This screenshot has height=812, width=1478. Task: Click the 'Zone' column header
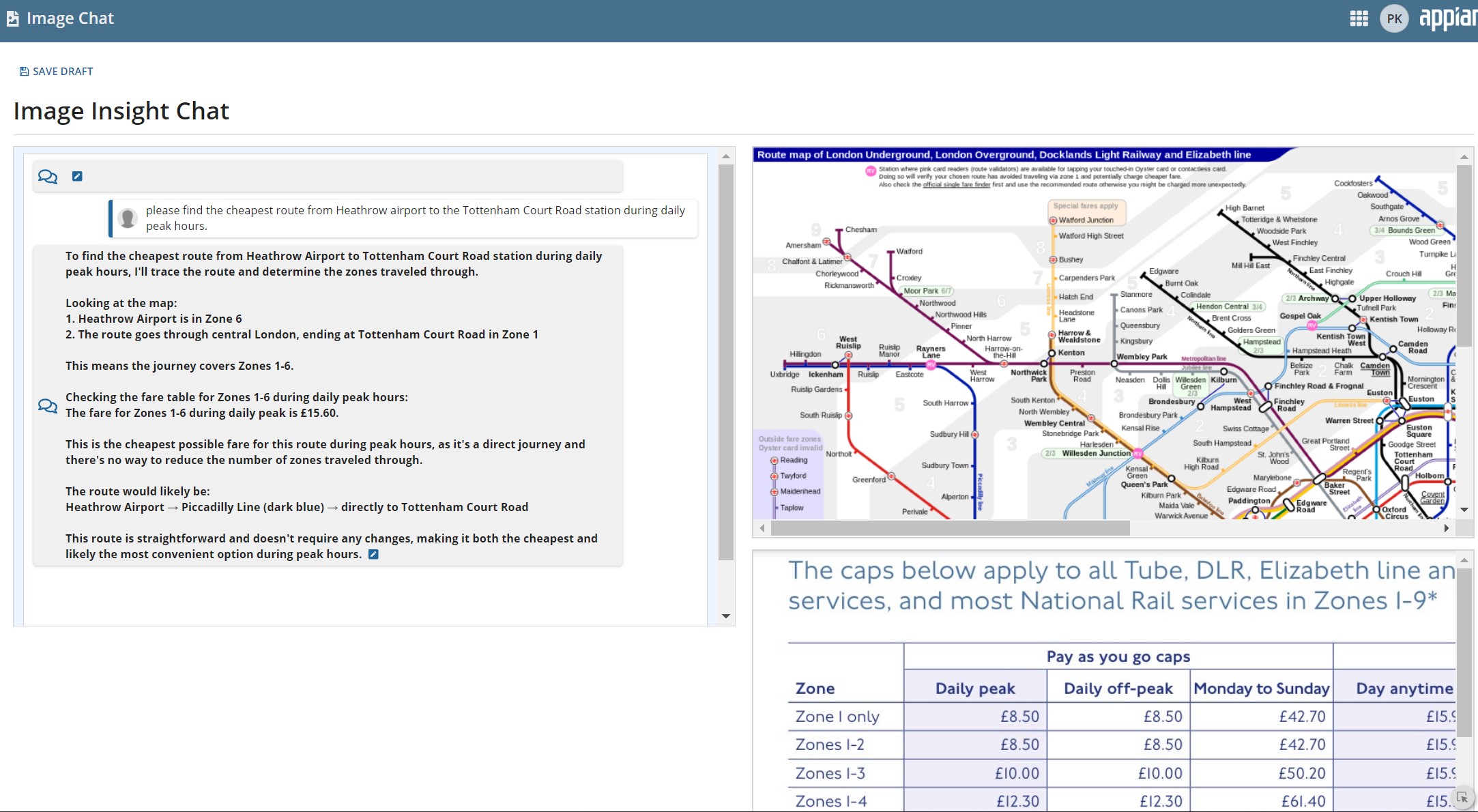(815, 688)
